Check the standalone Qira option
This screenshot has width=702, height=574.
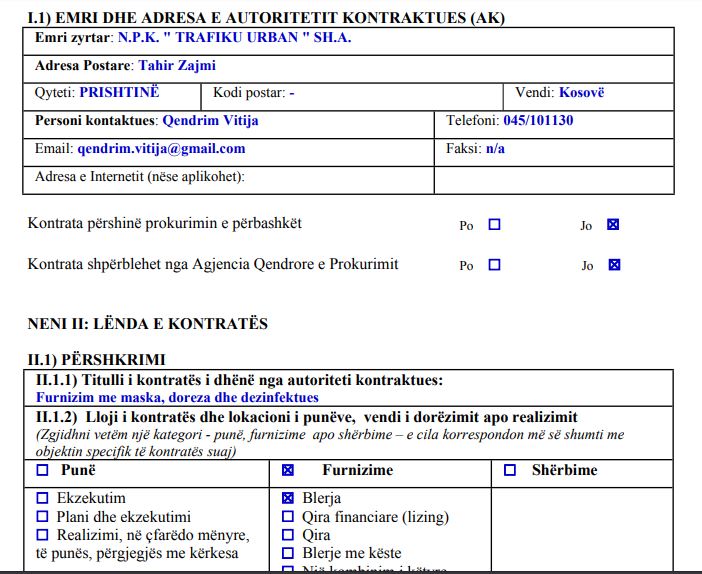coord(288,535)
